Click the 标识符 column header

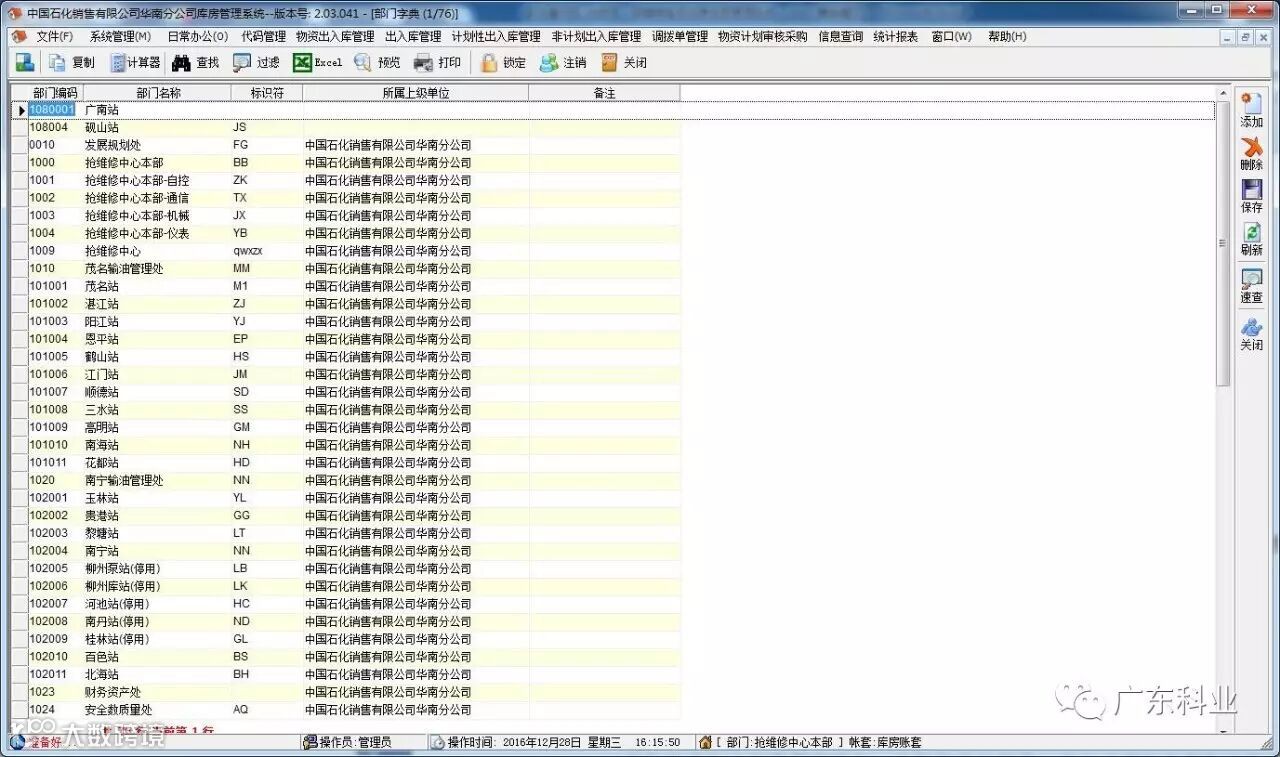(267, 93)
